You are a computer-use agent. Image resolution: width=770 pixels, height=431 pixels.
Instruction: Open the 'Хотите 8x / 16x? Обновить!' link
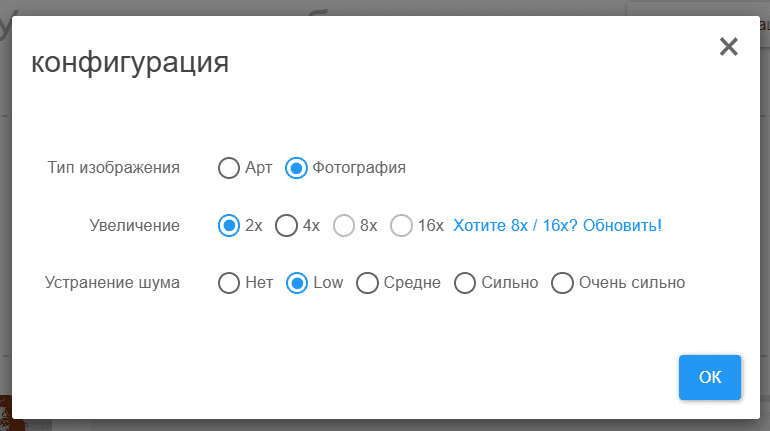(557, 225)
